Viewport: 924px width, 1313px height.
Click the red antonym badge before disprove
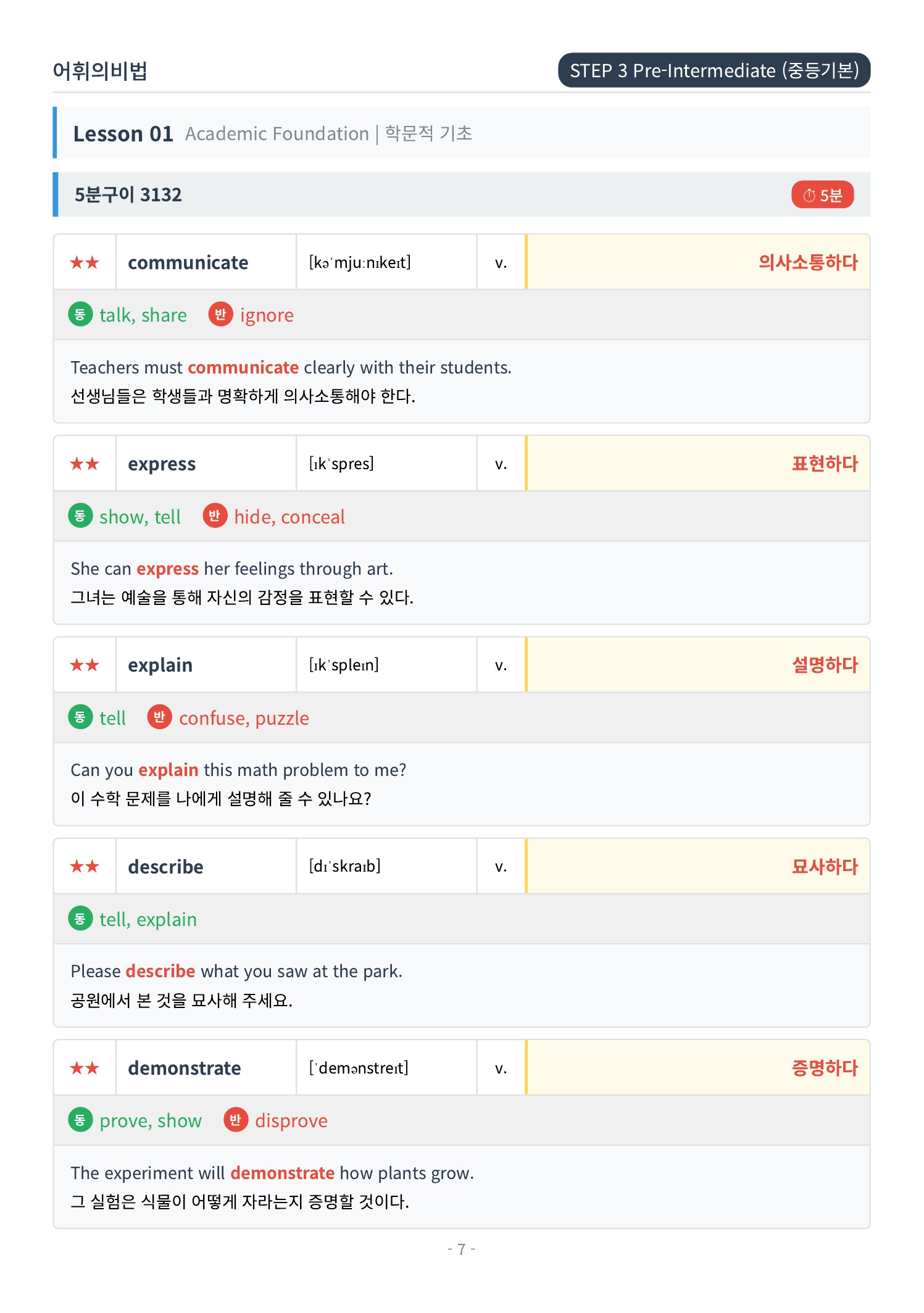click(x=236, y=1120)
